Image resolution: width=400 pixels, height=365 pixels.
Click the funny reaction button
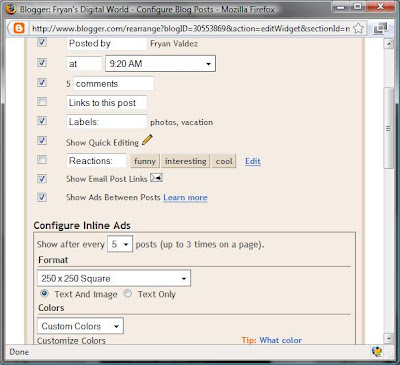coord(145,161)
